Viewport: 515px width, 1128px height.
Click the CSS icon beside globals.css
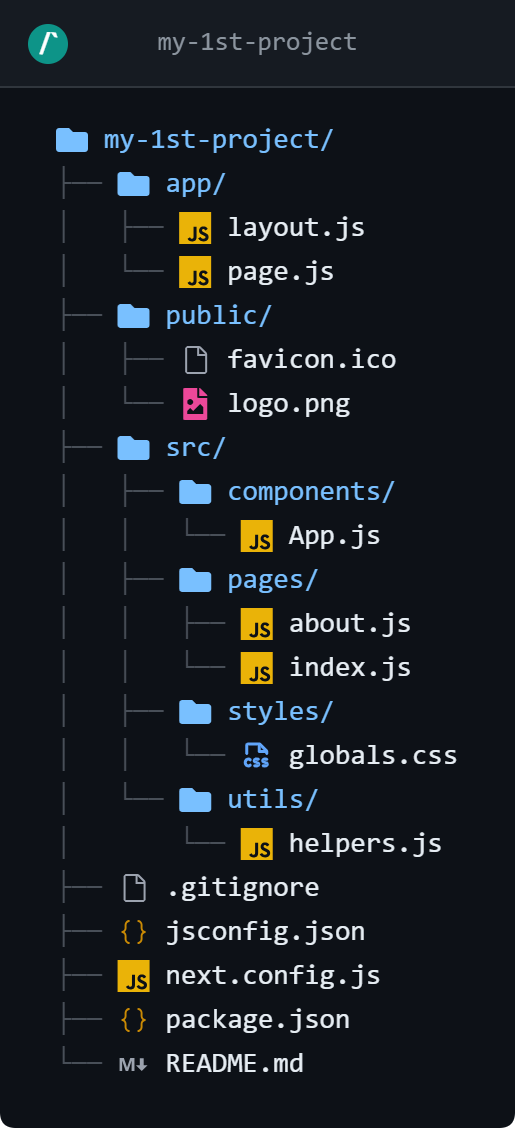[257, 755]
